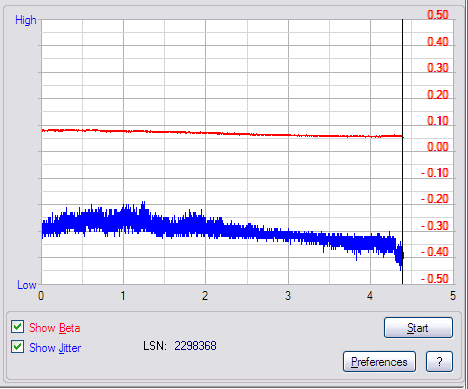
Task: Click the Show Jitter label text
Action: (x=55, y=348)
